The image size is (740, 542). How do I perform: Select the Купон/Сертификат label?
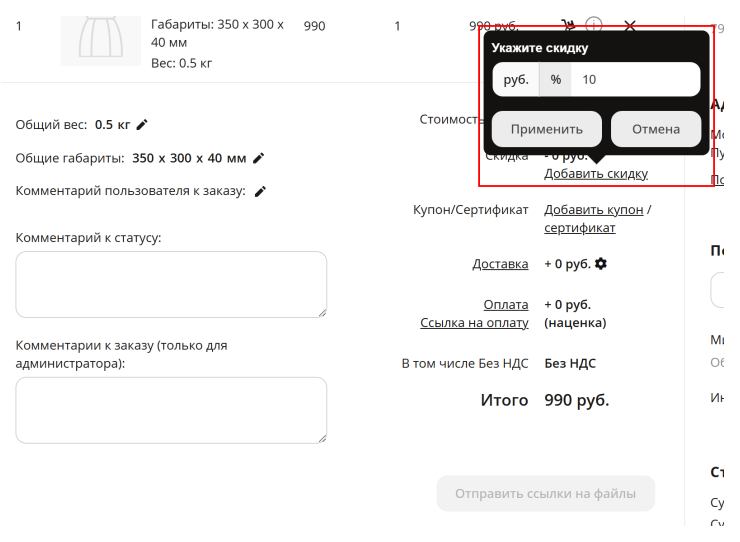(471, 210)
